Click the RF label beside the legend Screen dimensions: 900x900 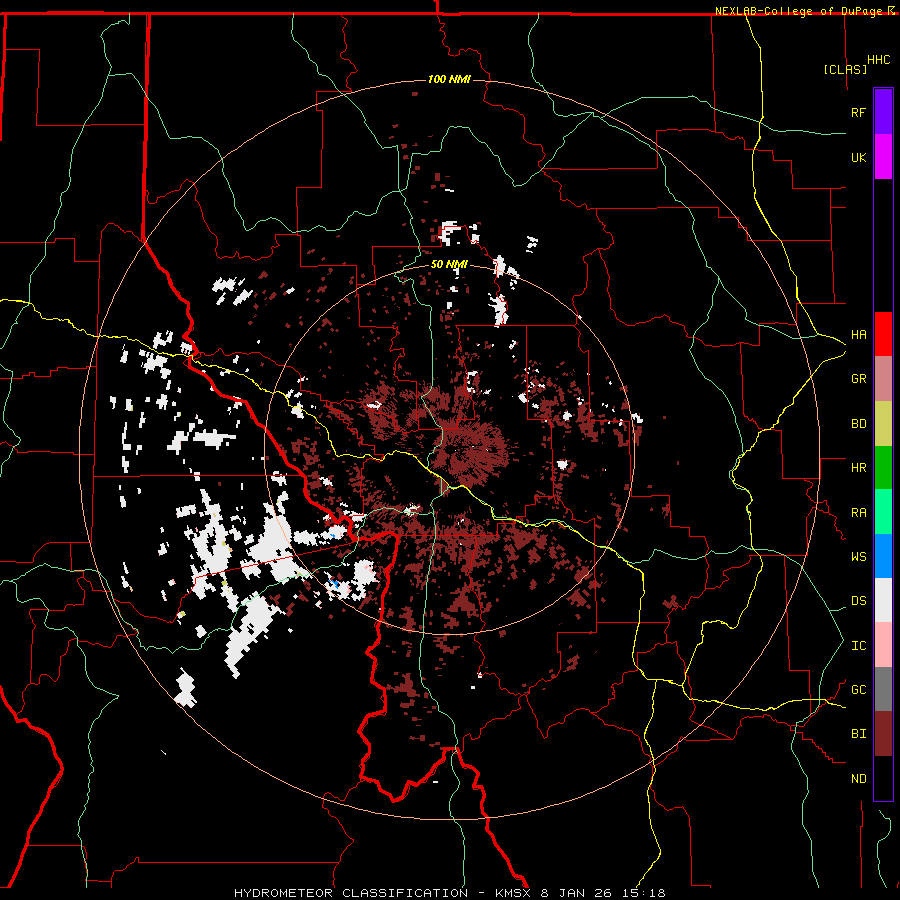tap(859, 112)
